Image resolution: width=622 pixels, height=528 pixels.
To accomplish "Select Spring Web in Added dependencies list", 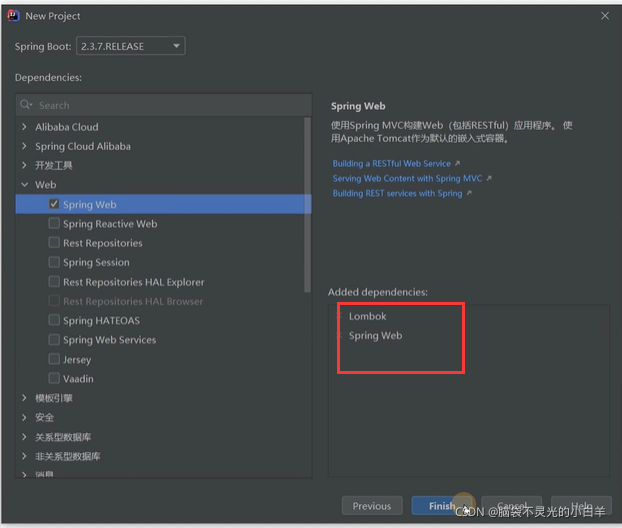I will pyautogui.click(x=375, y=336).
